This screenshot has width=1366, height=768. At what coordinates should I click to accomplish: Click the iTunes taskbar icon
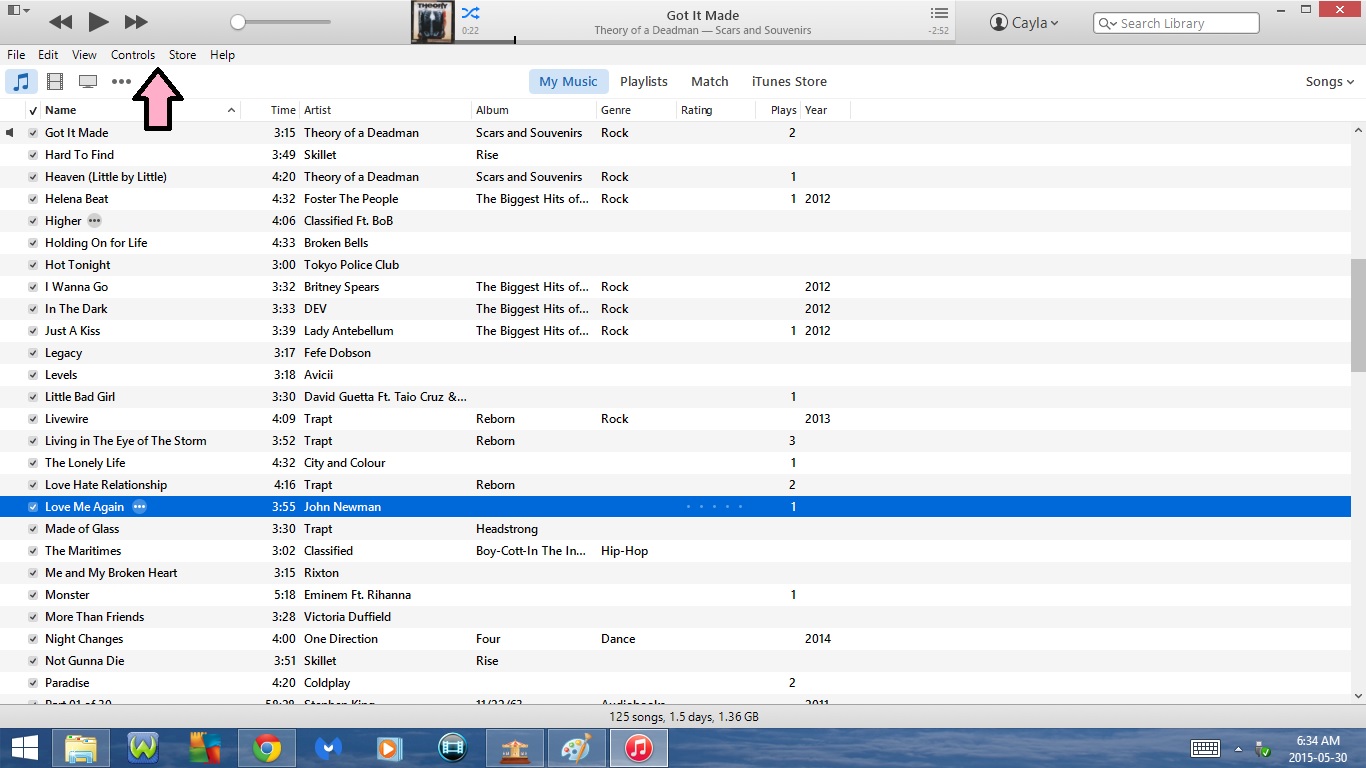pyautogui.click(x=639, y=748)
